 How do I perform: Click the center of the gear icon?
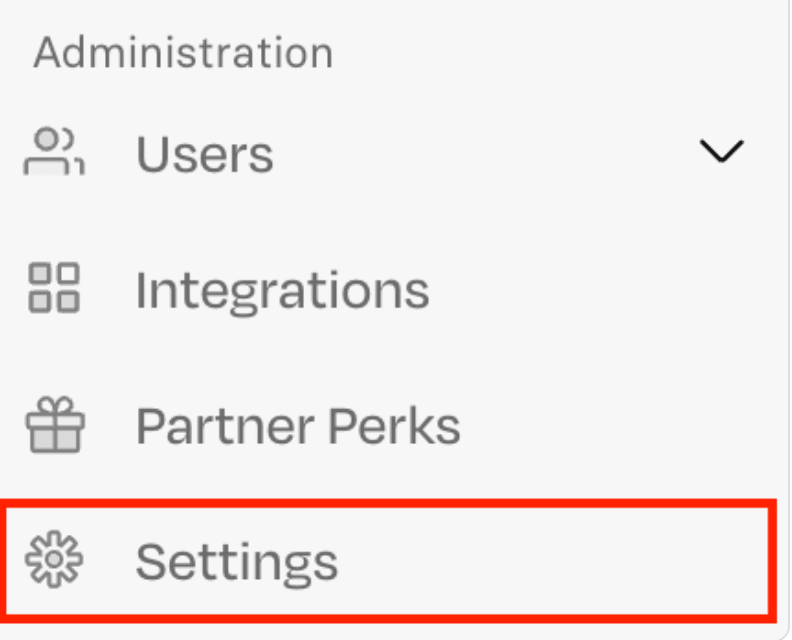coord(54,560)
